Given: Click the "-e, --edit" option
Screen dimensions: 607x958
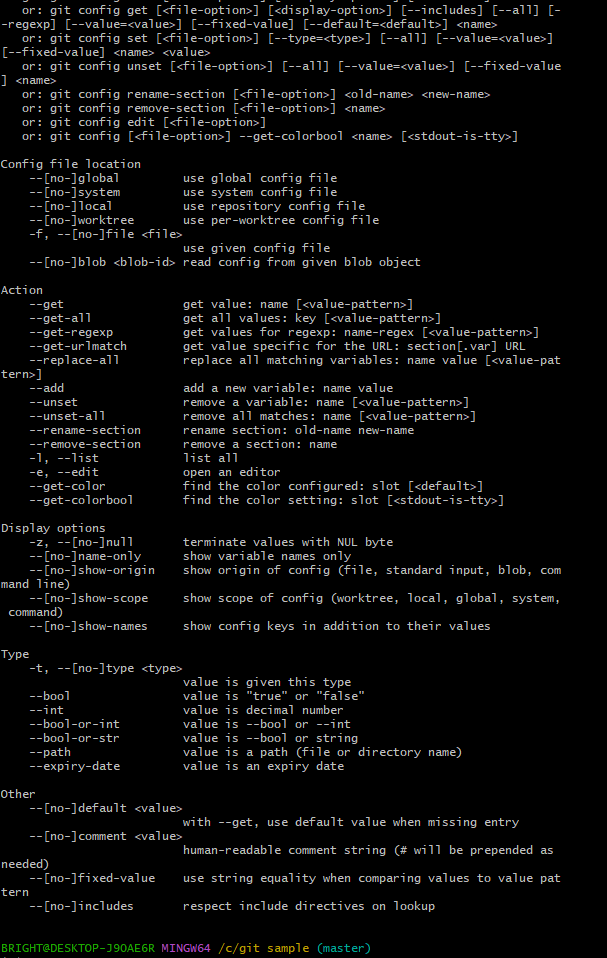Looking at the screenshot, I should (64, 472).
